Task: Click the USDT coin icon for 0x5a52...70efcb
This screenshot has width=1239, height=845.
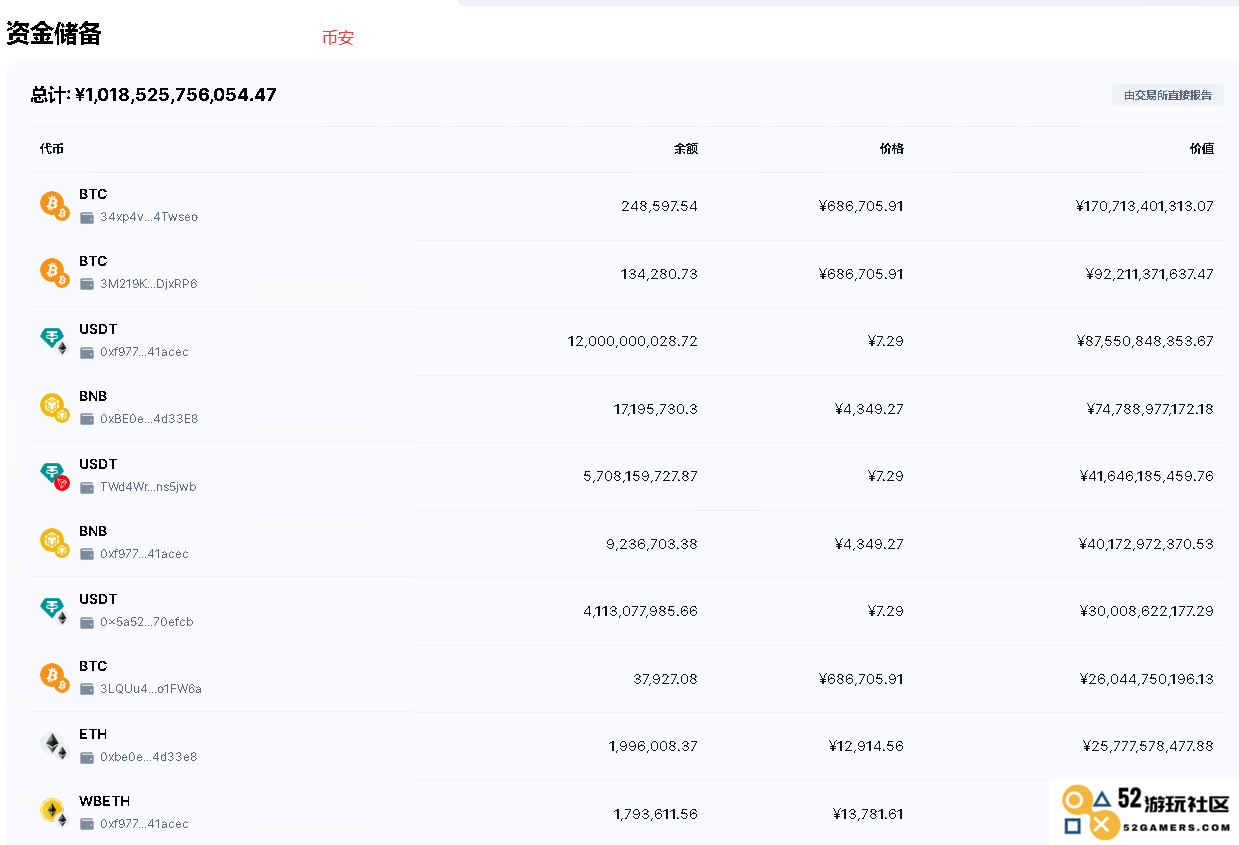Action: (x=54, y=611)
